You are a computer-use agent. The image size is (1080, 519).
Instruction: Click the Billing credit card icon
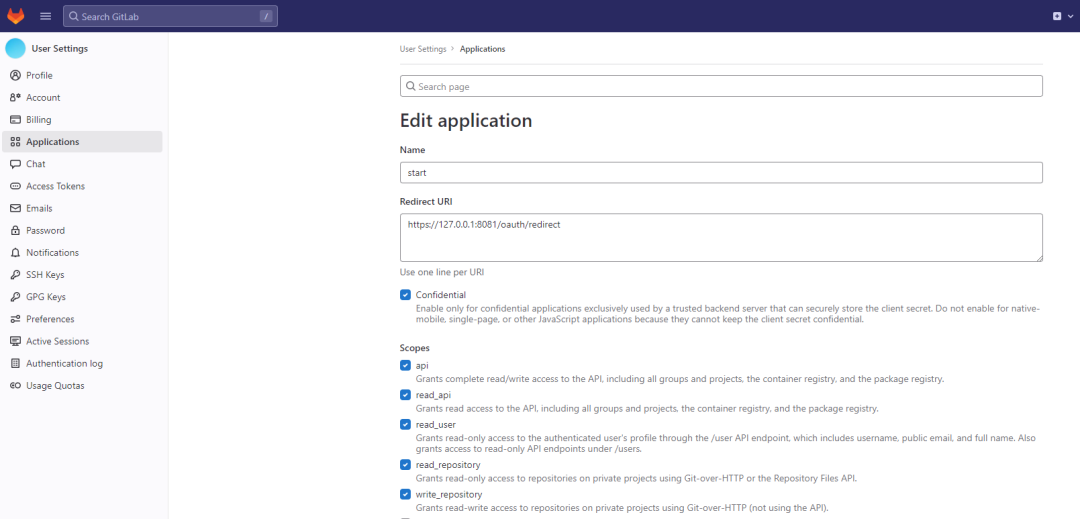(15, 120)
